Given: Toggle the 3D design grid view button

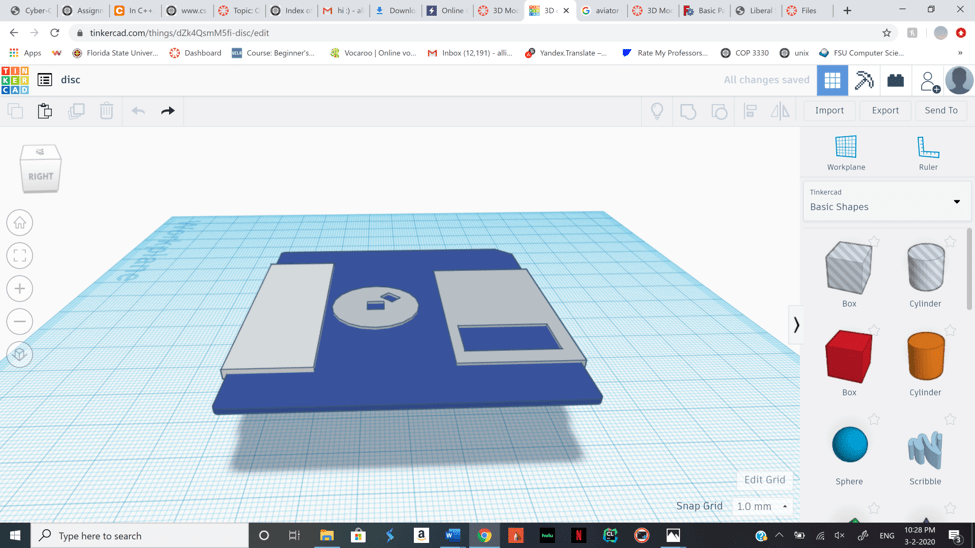Looking at the screenshot, I should point(832,80).
